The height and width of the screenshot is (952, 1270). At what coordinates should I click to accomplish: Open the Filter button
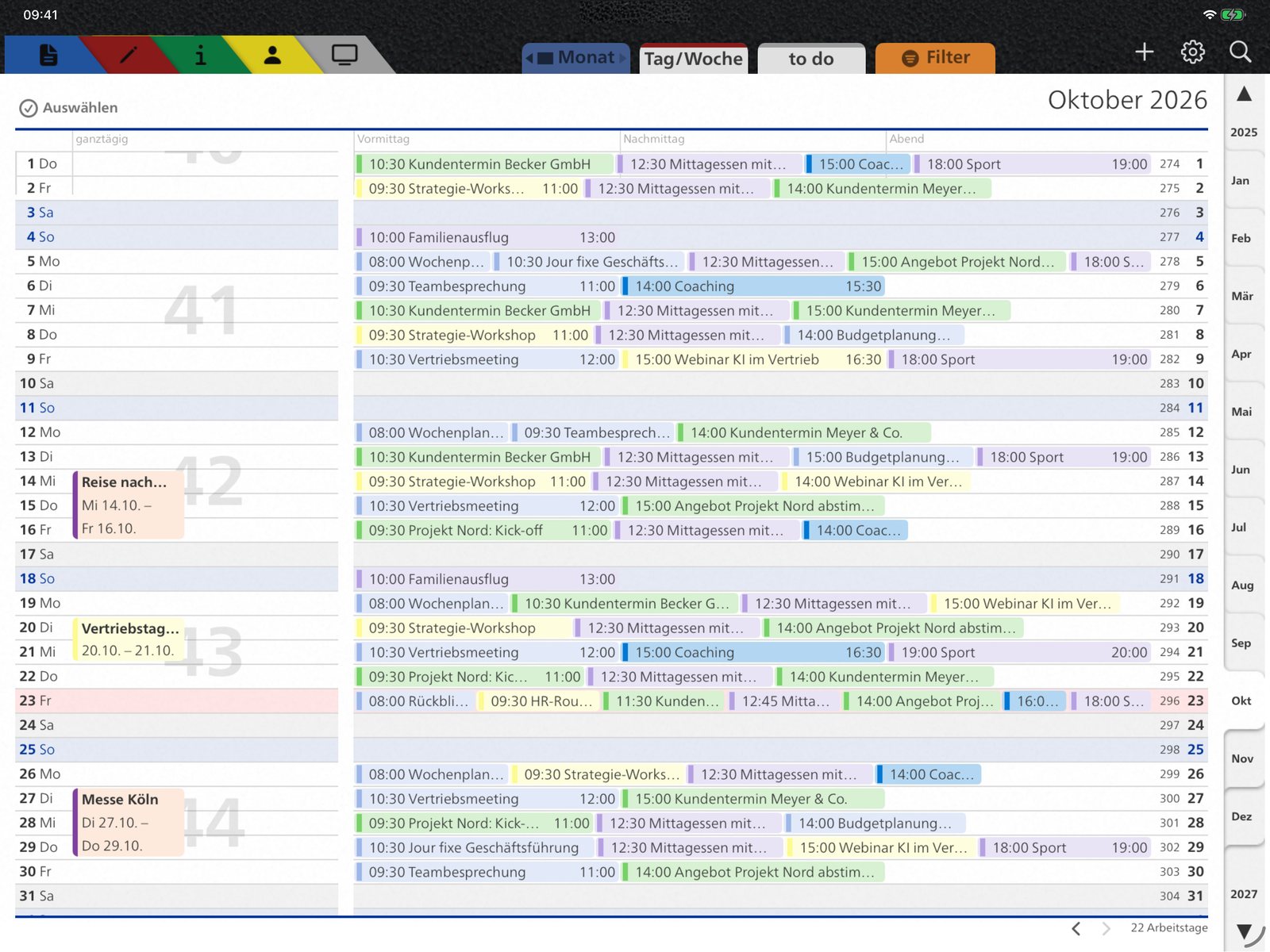tap(935, 58)
